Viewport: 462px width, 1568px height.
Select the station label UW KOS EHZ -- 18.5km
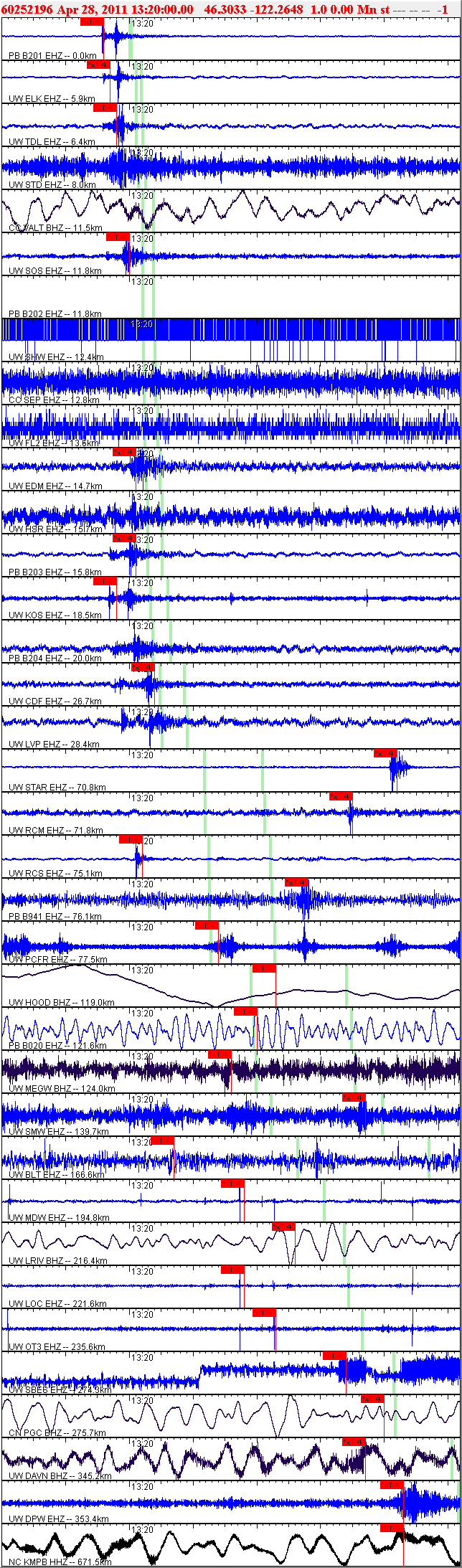[55, 615]
